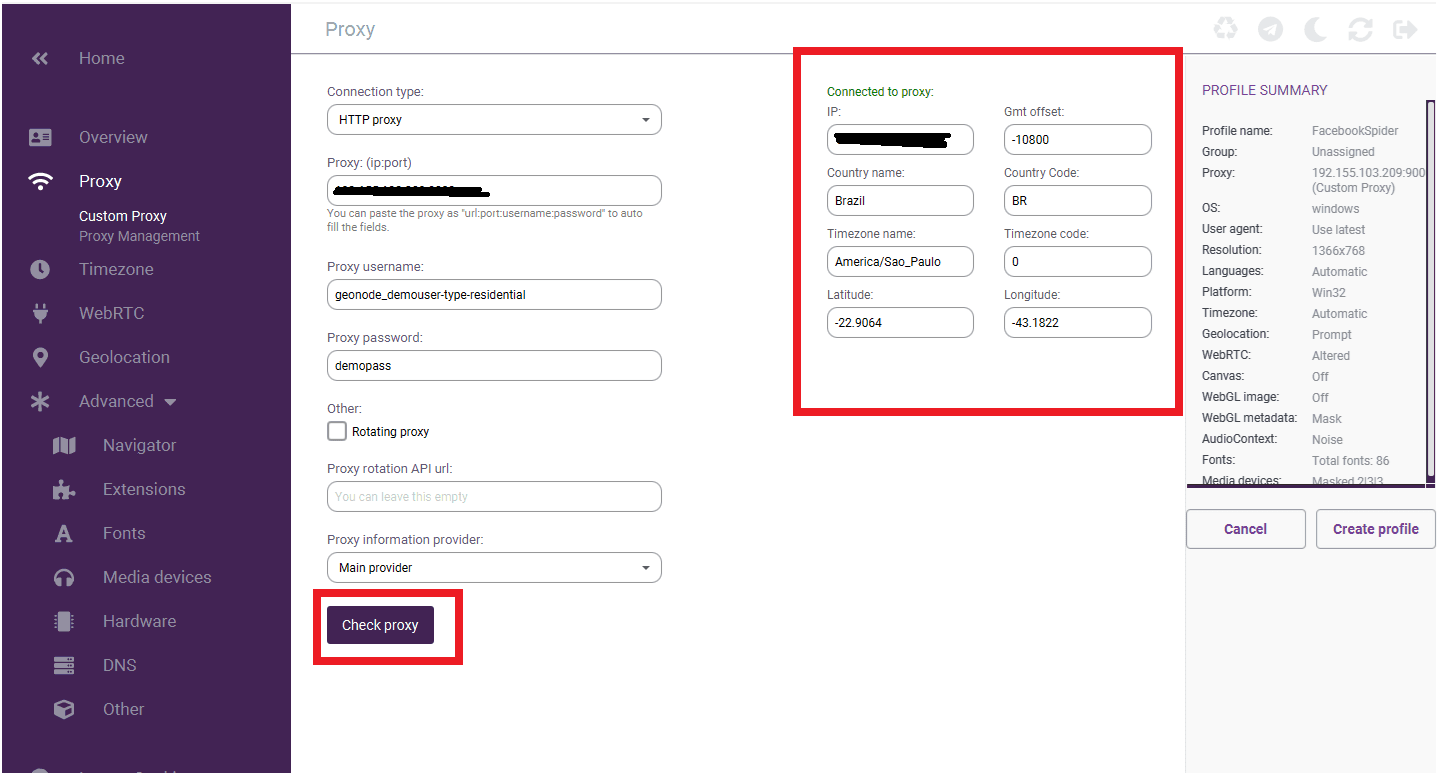Image resolution: width=1438 pixels, height=775 pixels.
Task: Go to the Timezone section
Action: point(116,269)
